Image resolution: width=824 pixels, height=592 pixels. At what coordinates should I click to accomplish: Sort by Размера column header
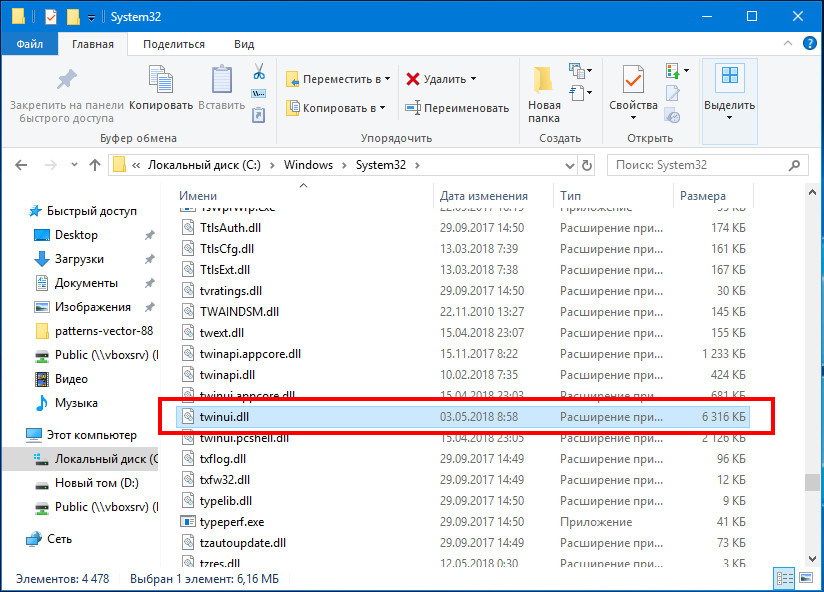703,196
